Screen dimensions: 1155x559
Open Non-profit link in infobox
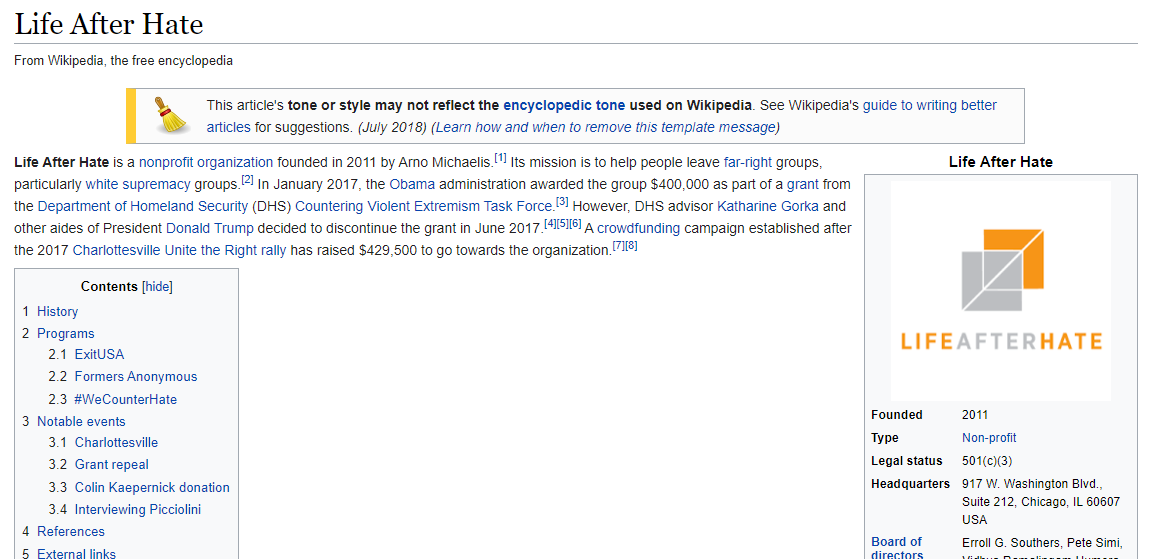coord(989,438)
